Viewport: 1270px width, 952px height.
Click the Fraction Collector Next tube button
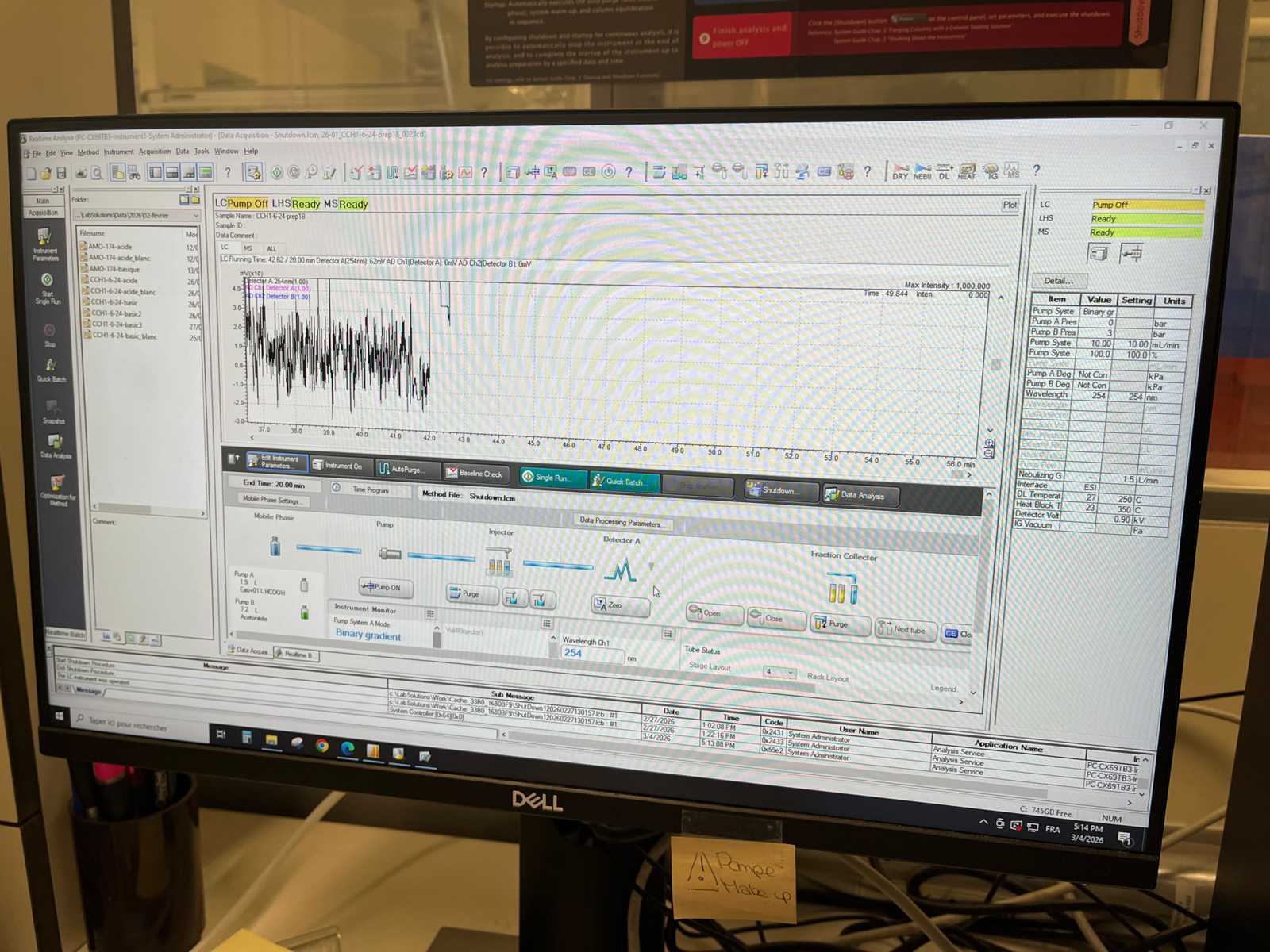[903, 630]
